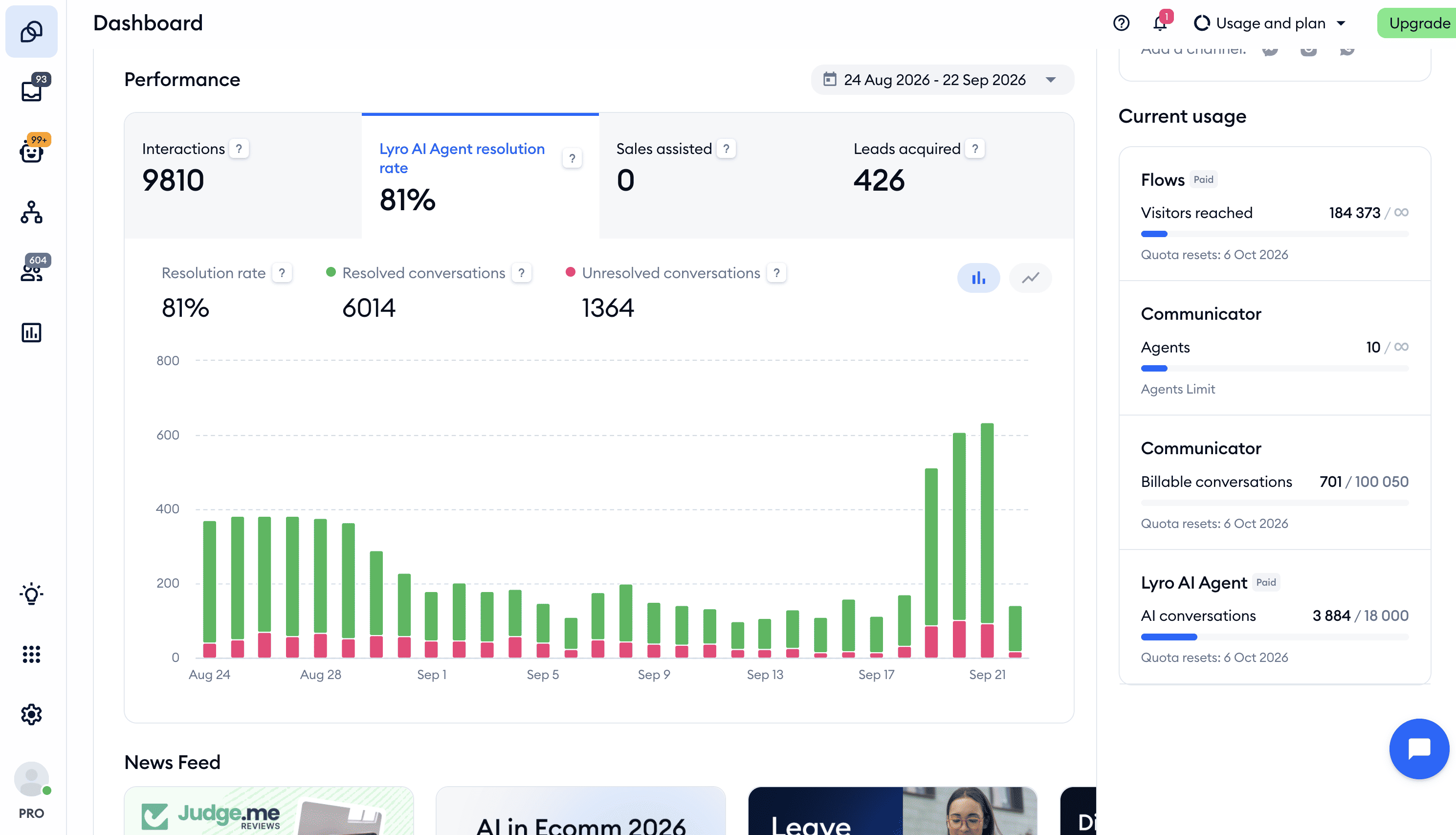Click the '701' billable conversations value

[x=1330, y=482]
